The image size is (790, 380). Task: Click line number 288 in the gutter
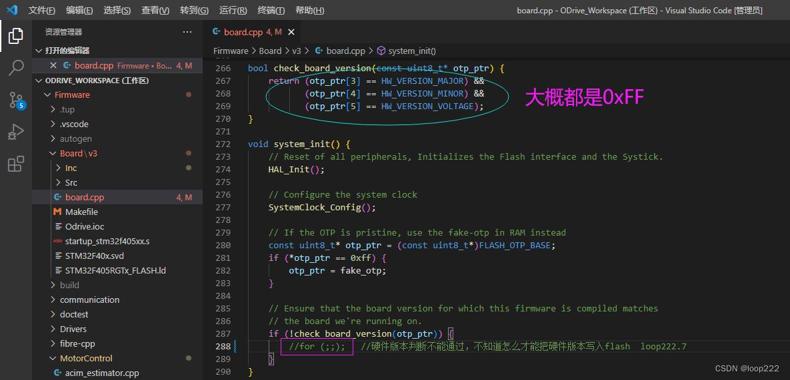pyautogui.click(x=223, y=346)
